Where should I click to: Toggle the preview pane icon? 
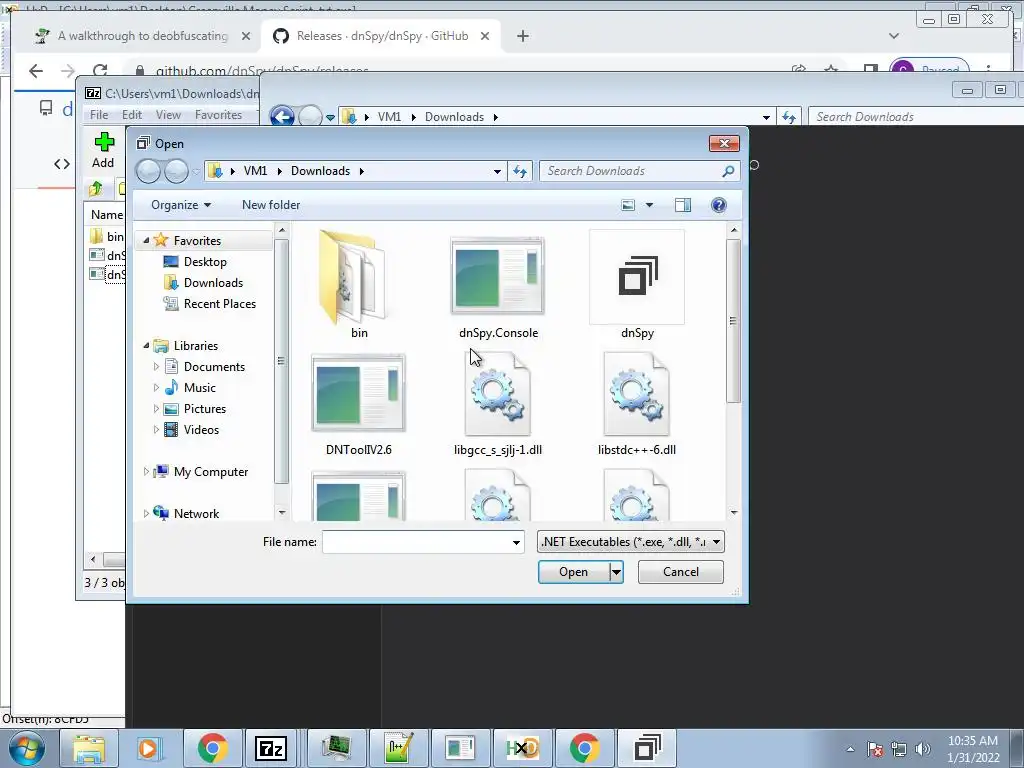point(682,205)
